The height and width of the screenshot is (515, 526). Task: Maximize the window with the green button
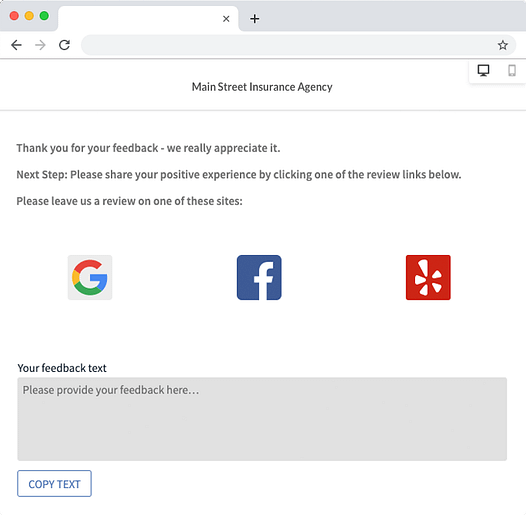click(x=44, y=16)
